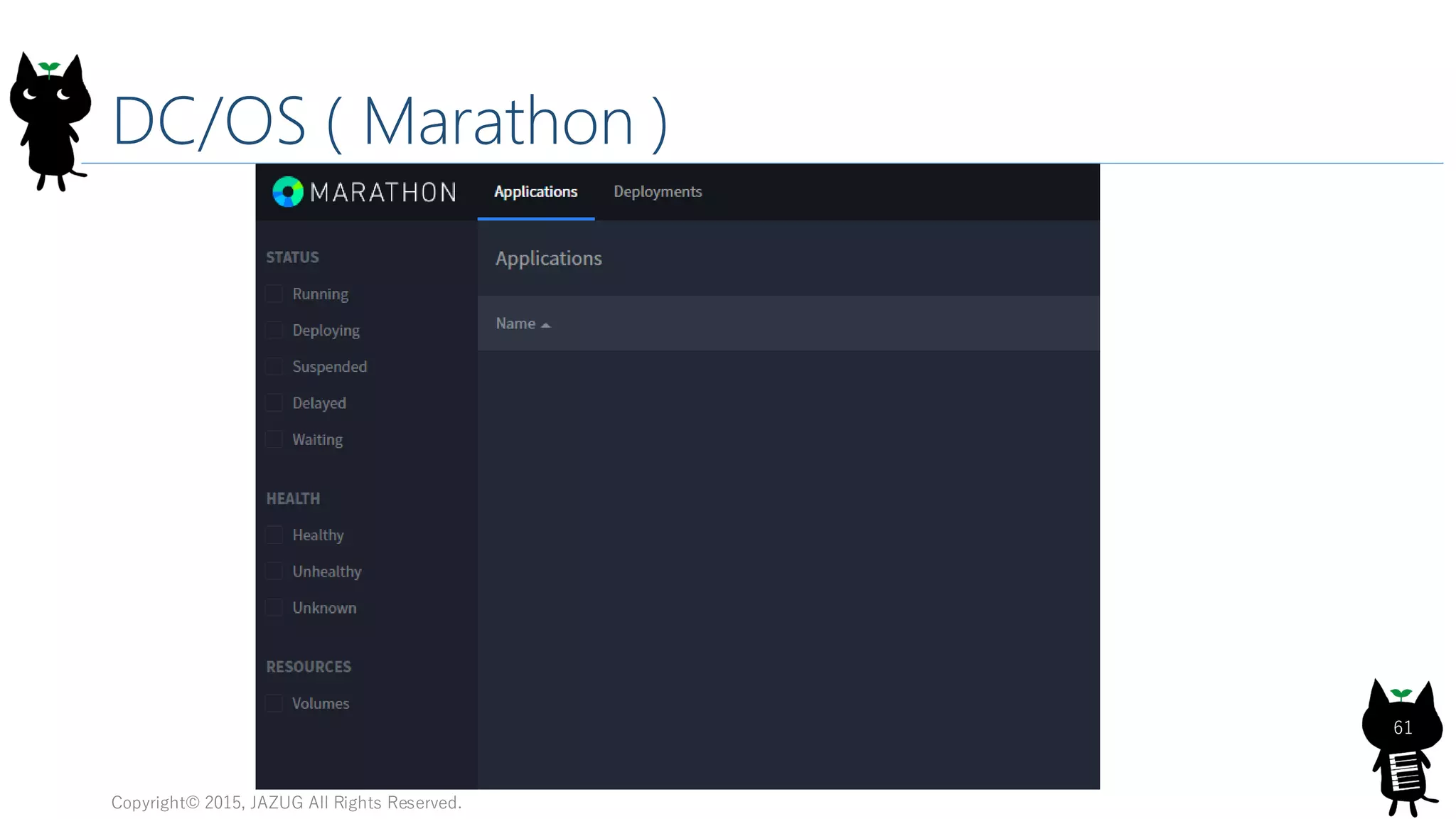Click the Marathon logo icon

(x=288, y=192)
